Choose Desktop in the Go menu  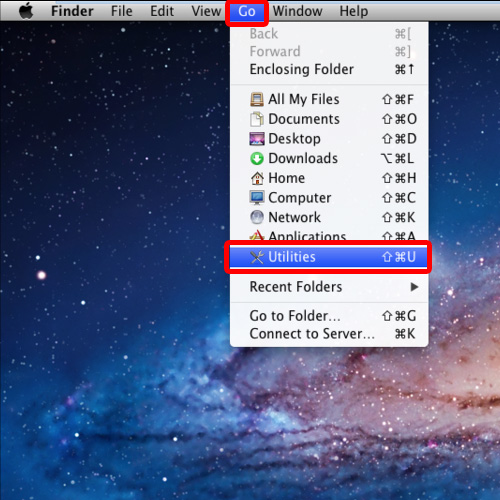329,139
